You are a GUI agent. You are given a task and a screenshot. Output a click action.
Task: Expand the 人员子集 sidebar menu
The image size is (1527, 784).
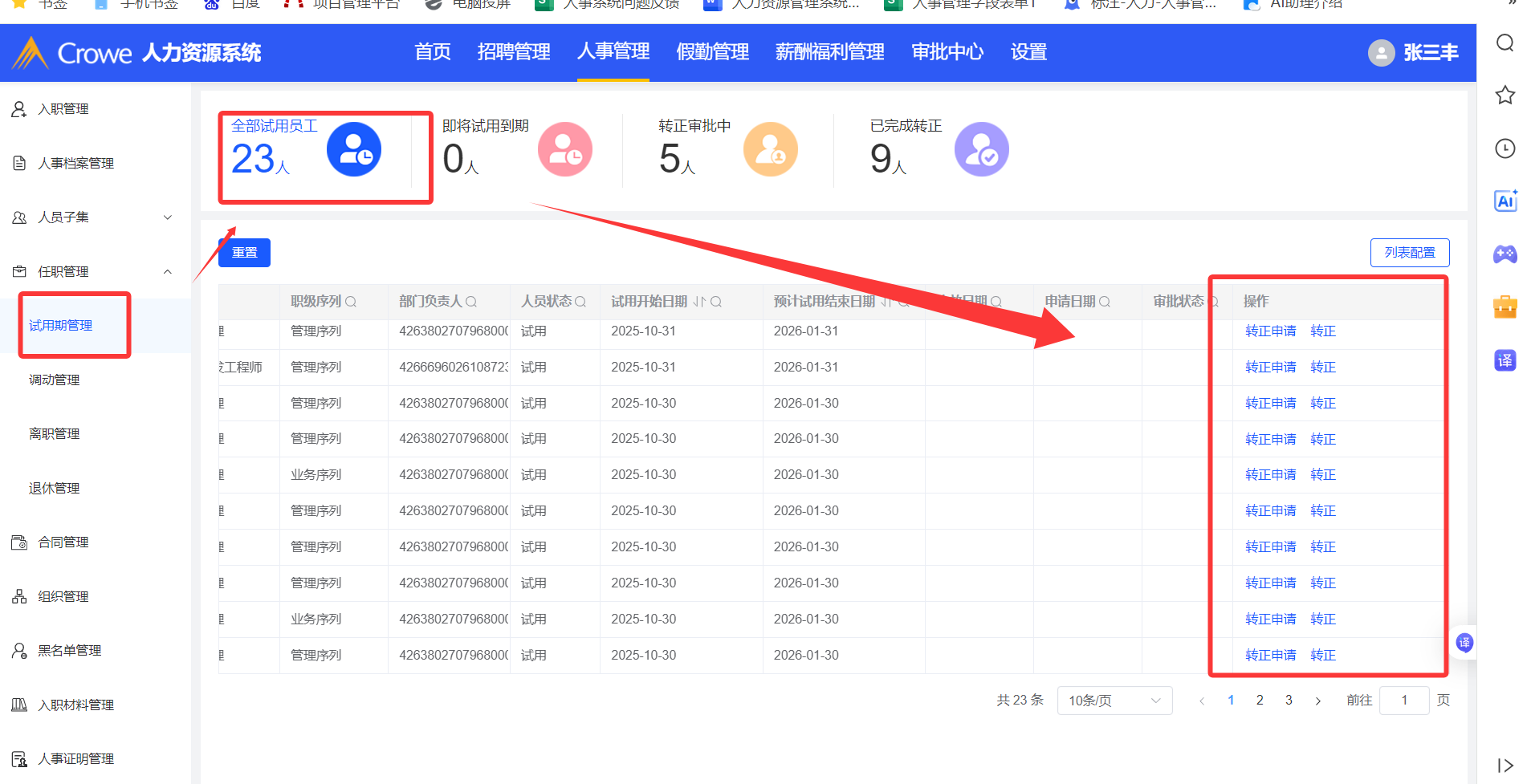tap(168, 217)
